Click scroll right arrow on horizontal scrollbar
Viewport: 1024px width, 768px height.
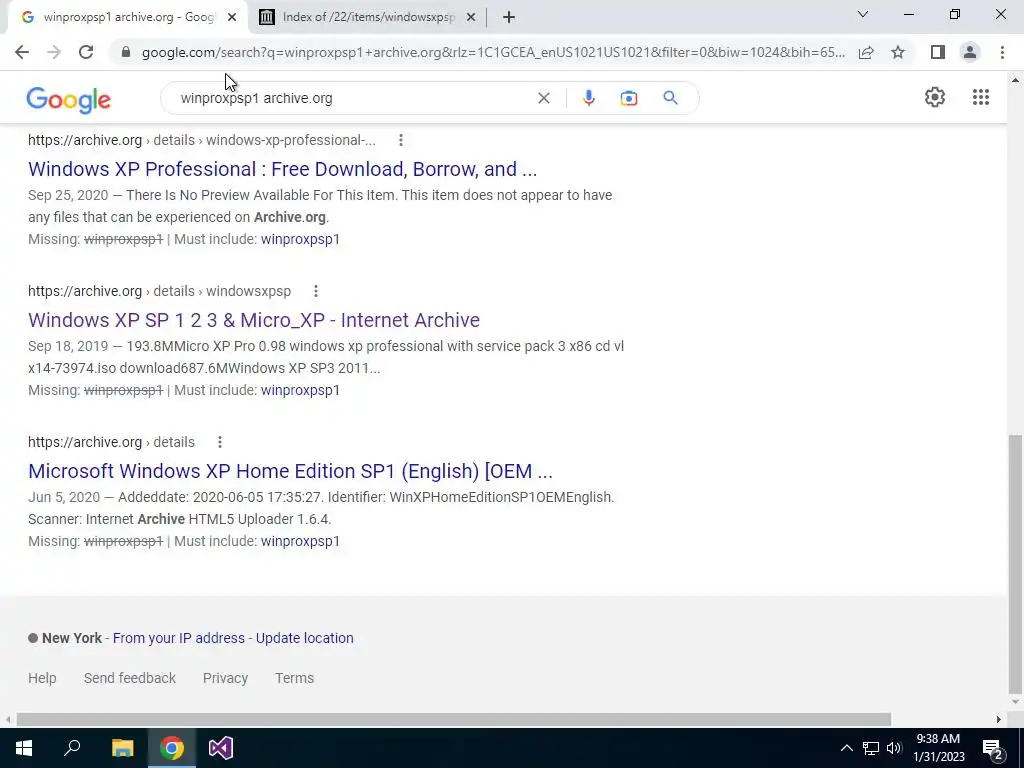[x=999, y=720]
